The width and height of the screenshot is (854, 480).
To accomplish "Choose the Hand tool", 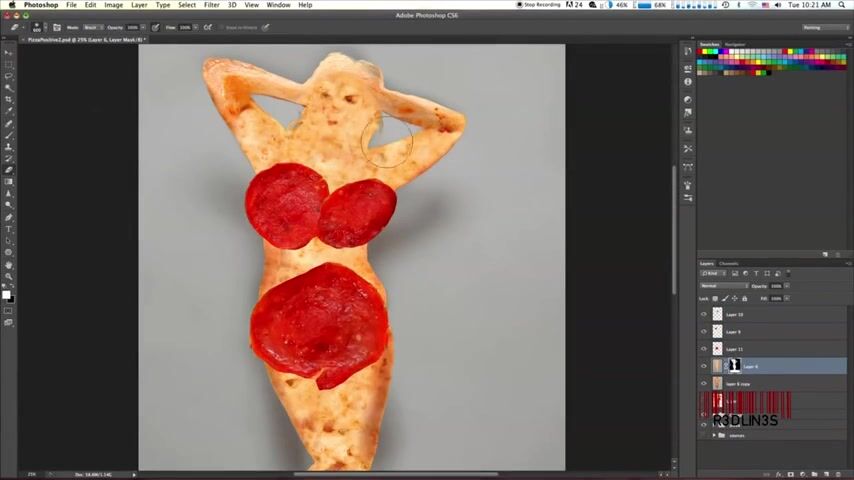I will (9, 264).
